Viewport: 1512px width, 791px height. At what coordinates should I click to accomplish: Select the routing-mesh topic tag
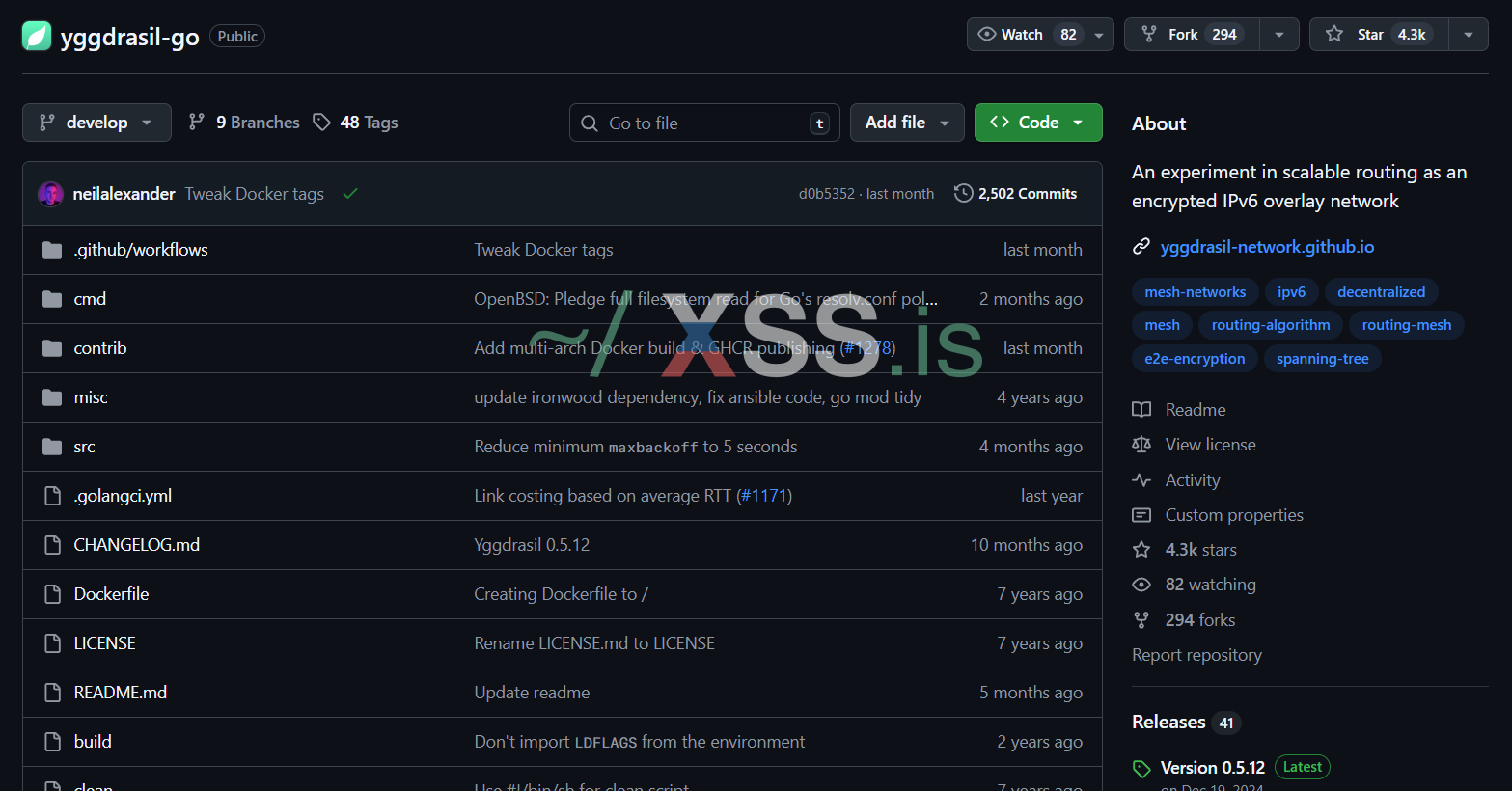pos(1407,325)
